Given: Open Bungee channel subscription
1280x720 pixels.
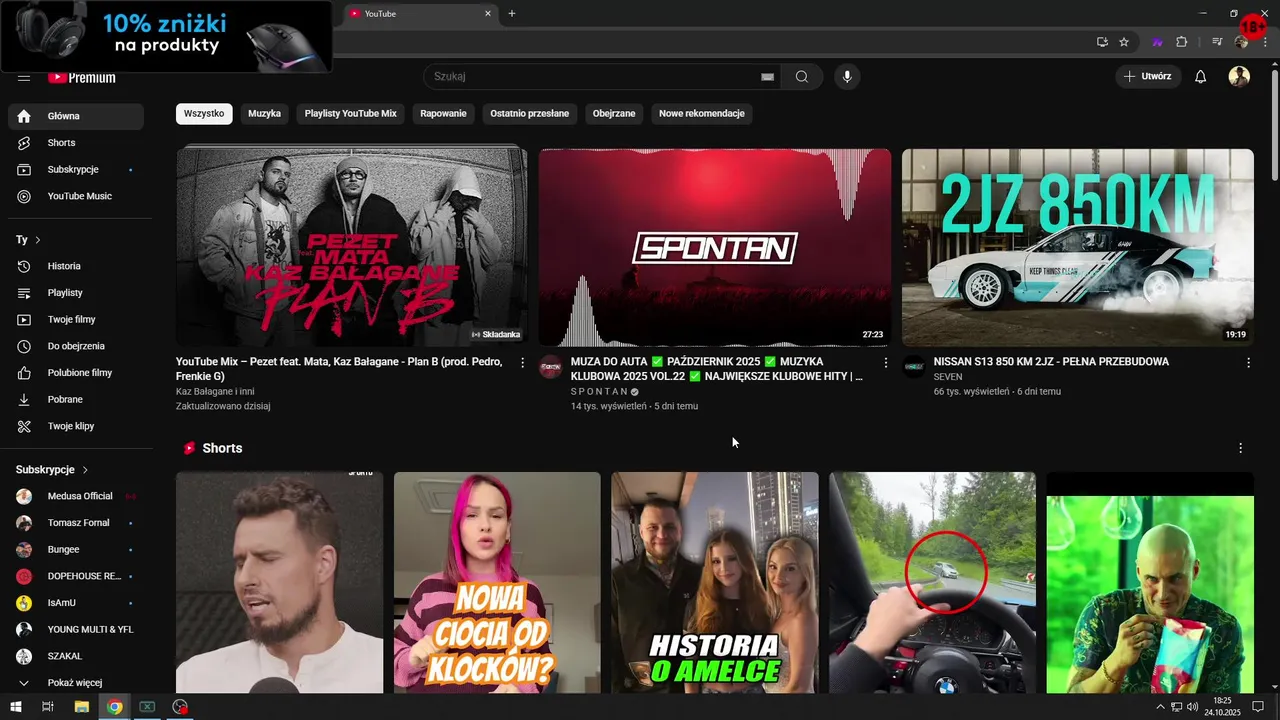Looking at the screenshot, I should 76,550.
